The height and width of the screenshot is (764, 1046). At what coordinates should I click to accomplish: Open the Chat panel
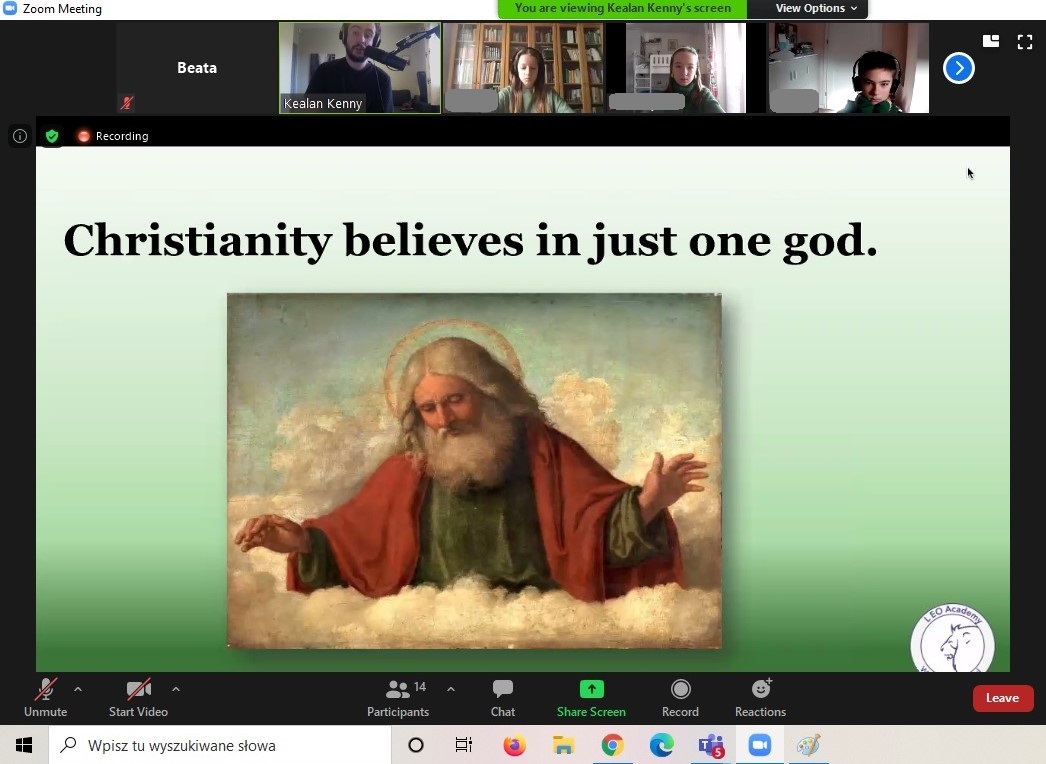pyautogui.click(x=503, y=697)
